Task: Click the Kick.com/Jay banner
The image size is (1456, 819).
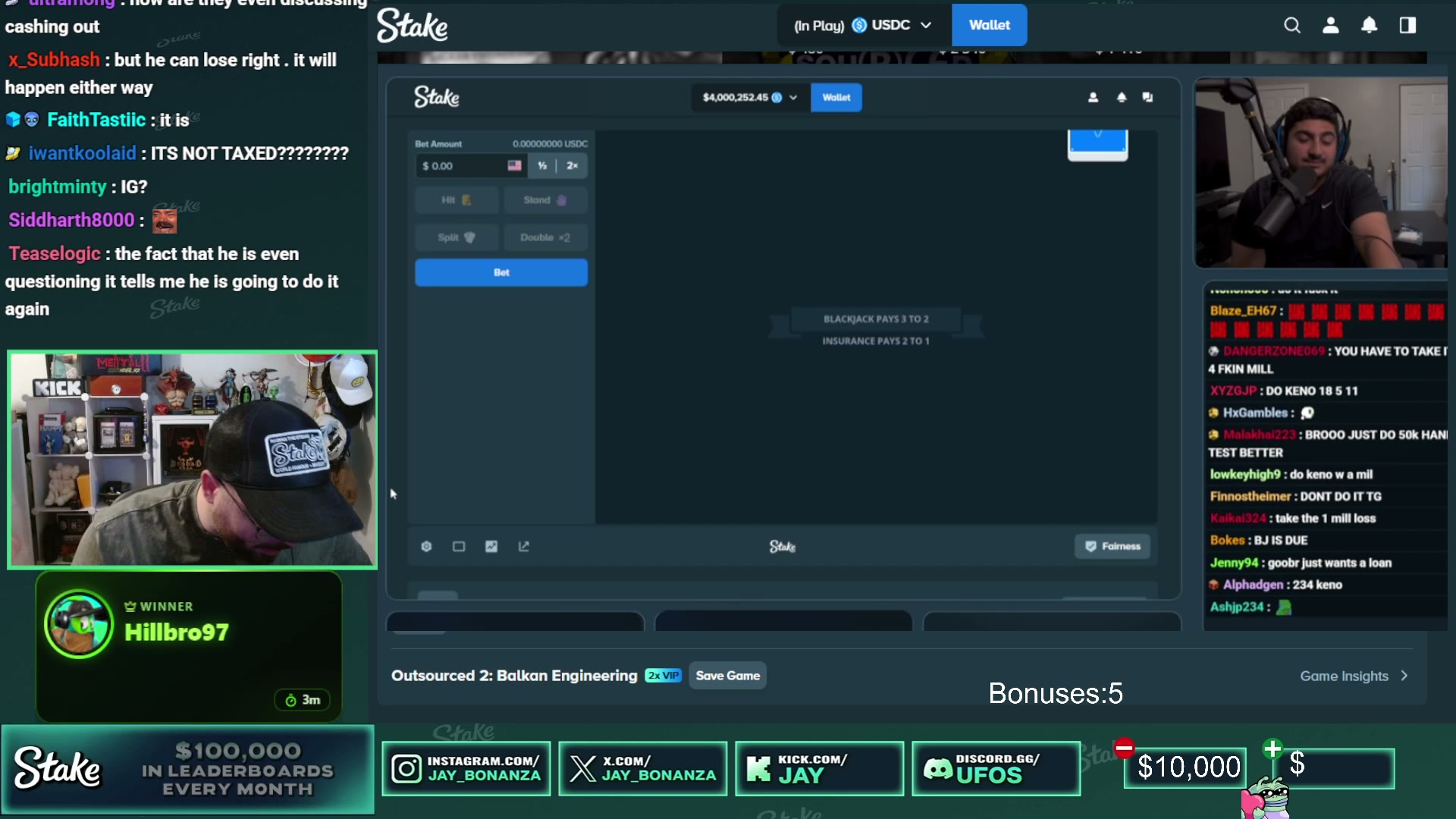Action: tap(820, 768)
